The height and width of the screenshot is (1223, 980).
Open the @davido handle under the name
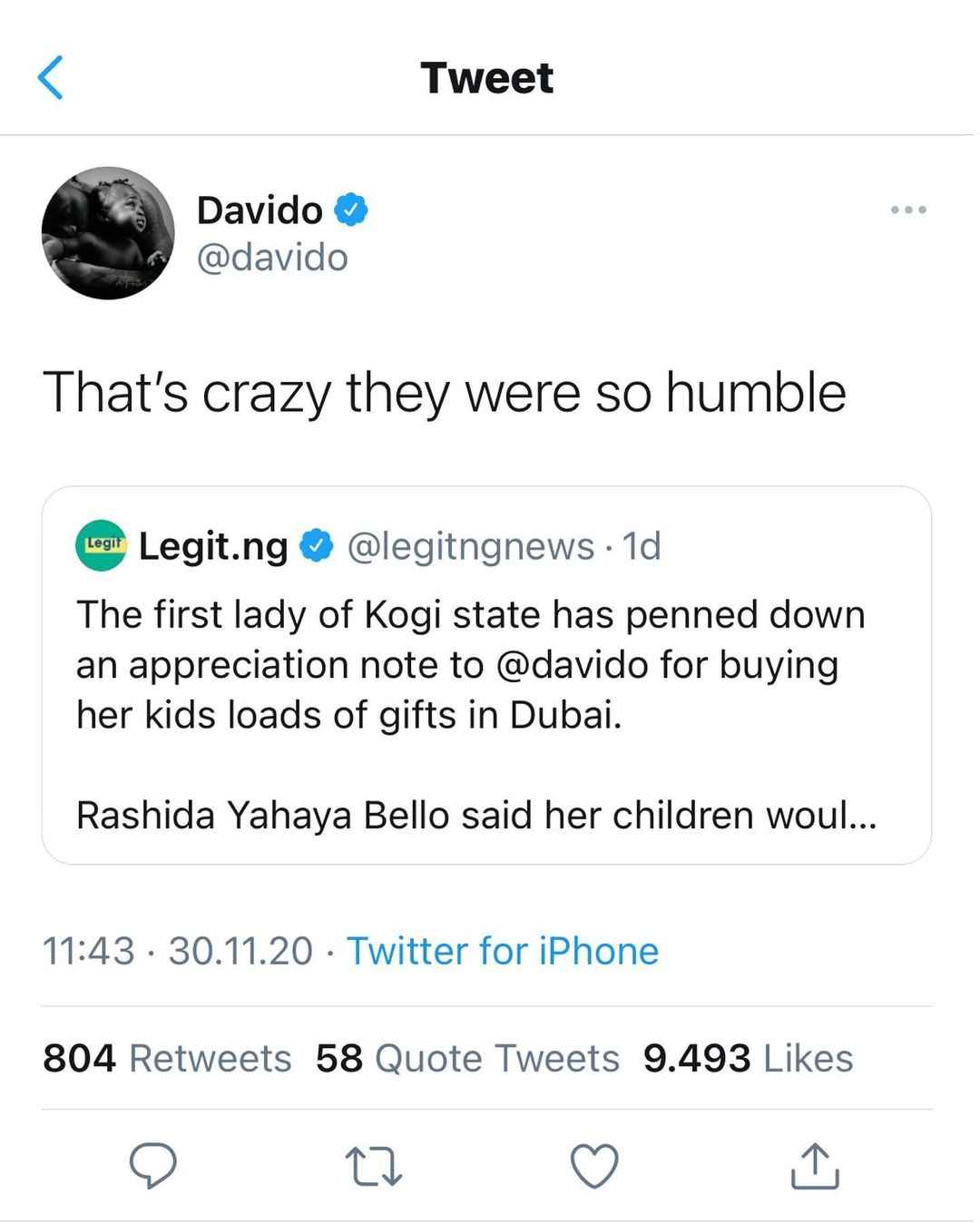pos(272,258)
